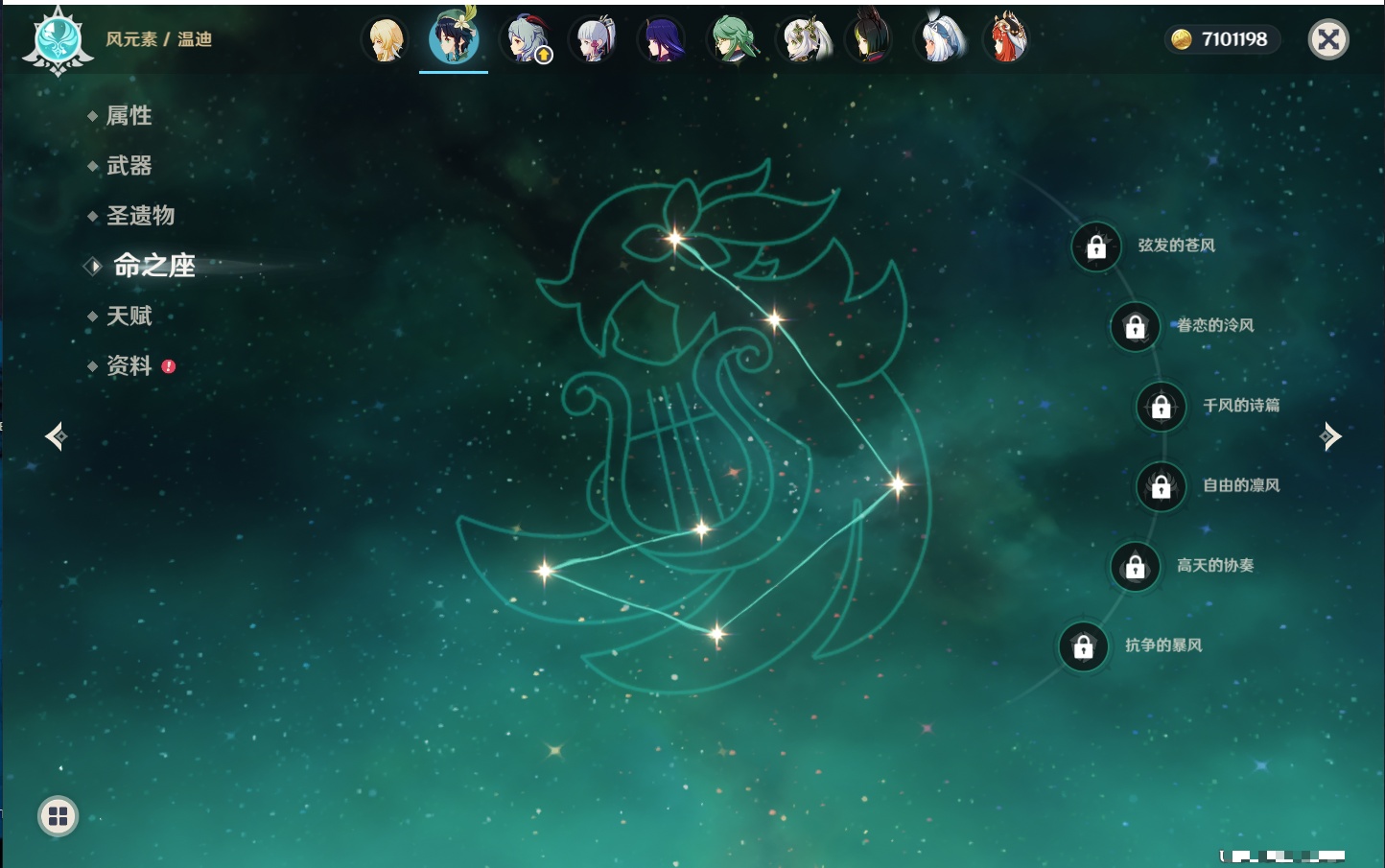The image size is (1385, 868).
Task: Click the constellation star on the hat flower
Action: click(x=675, y=238)
